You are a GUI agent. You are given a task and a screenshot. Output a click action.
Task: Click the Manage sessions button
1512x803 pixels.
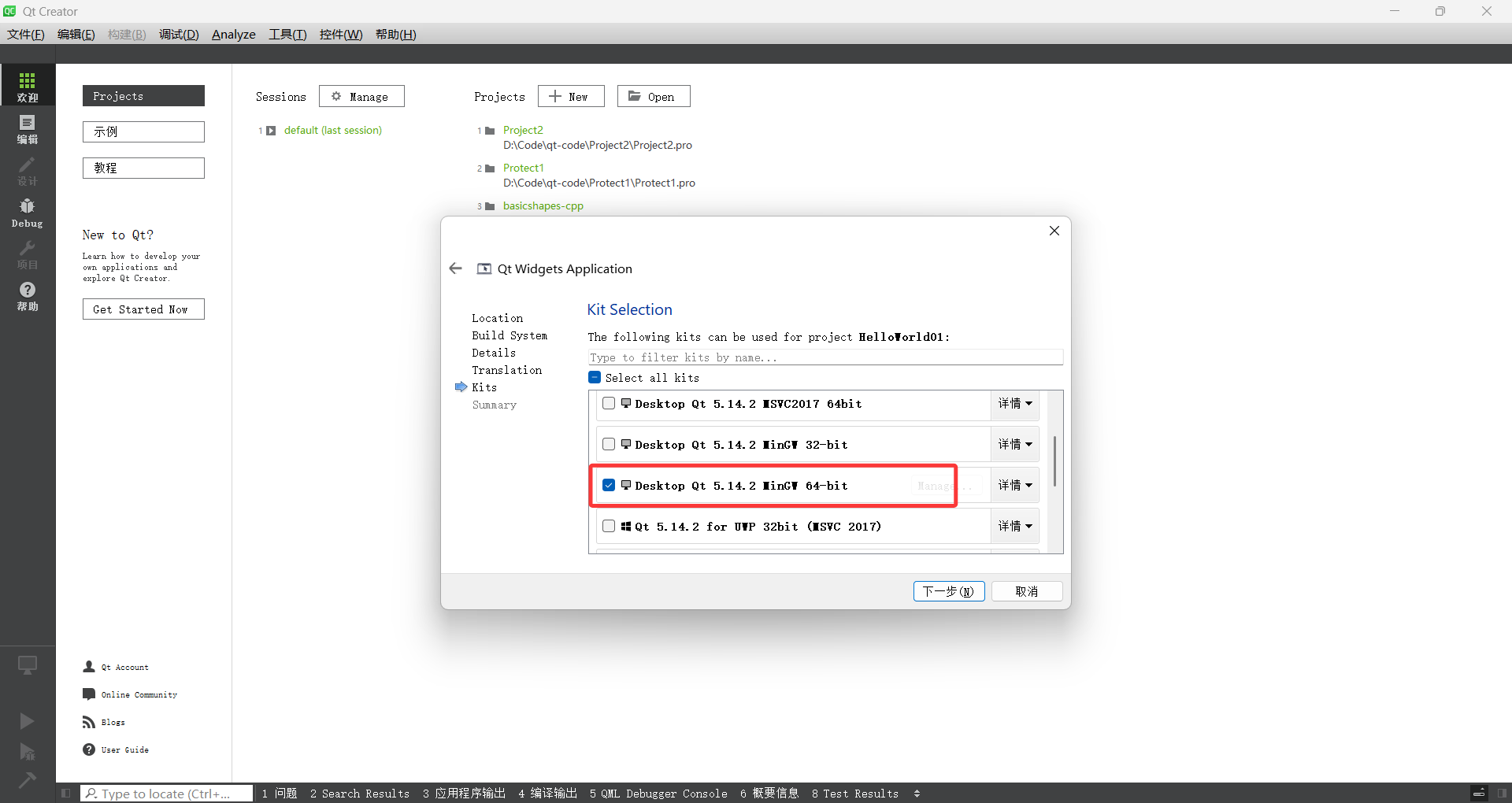[x=361, y=96]
